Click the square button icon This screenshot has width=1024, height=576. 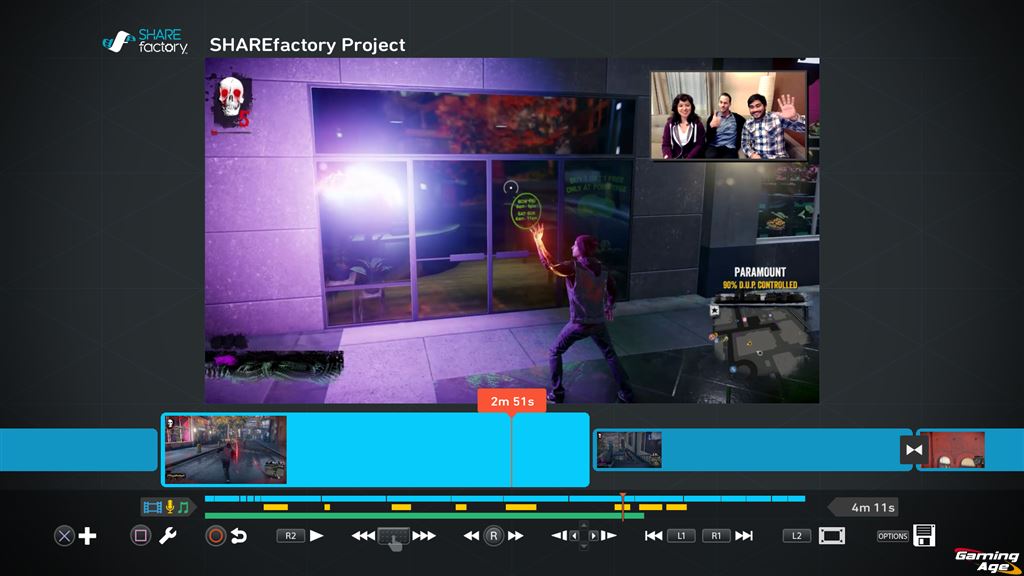click(140, 536)
